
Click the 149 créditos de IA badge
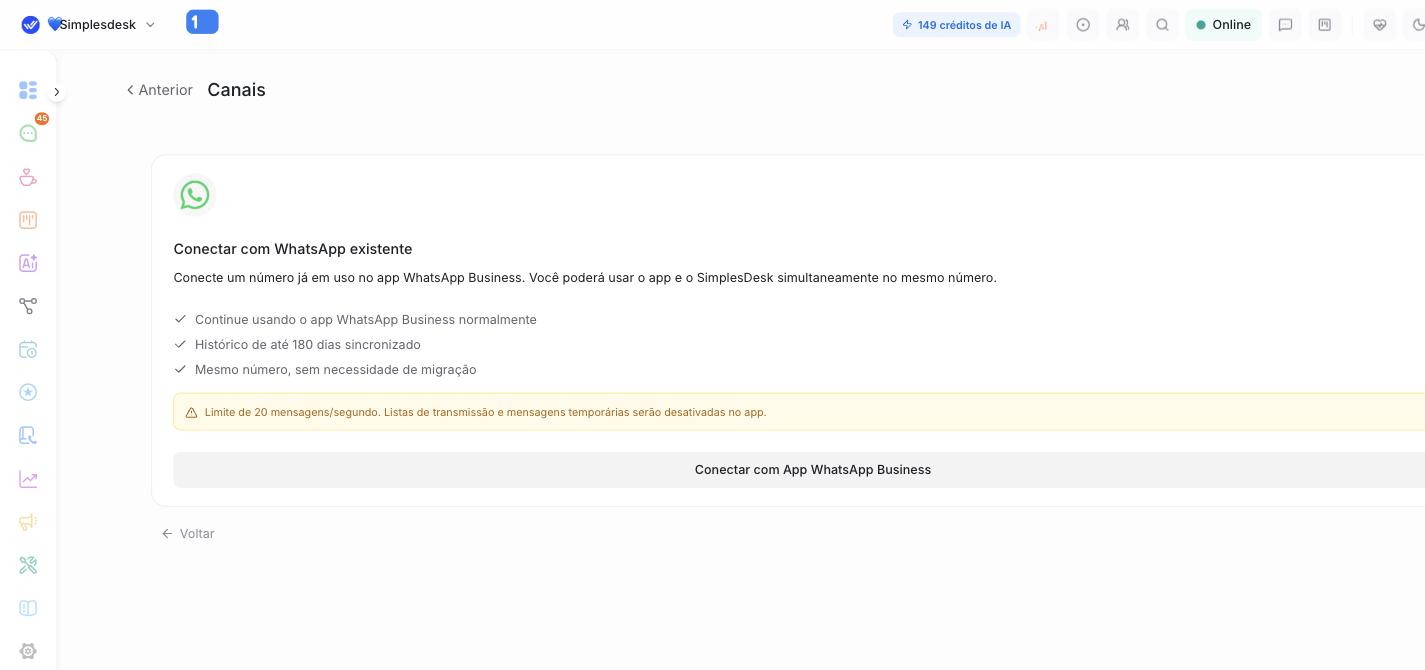tap(956, 25)
